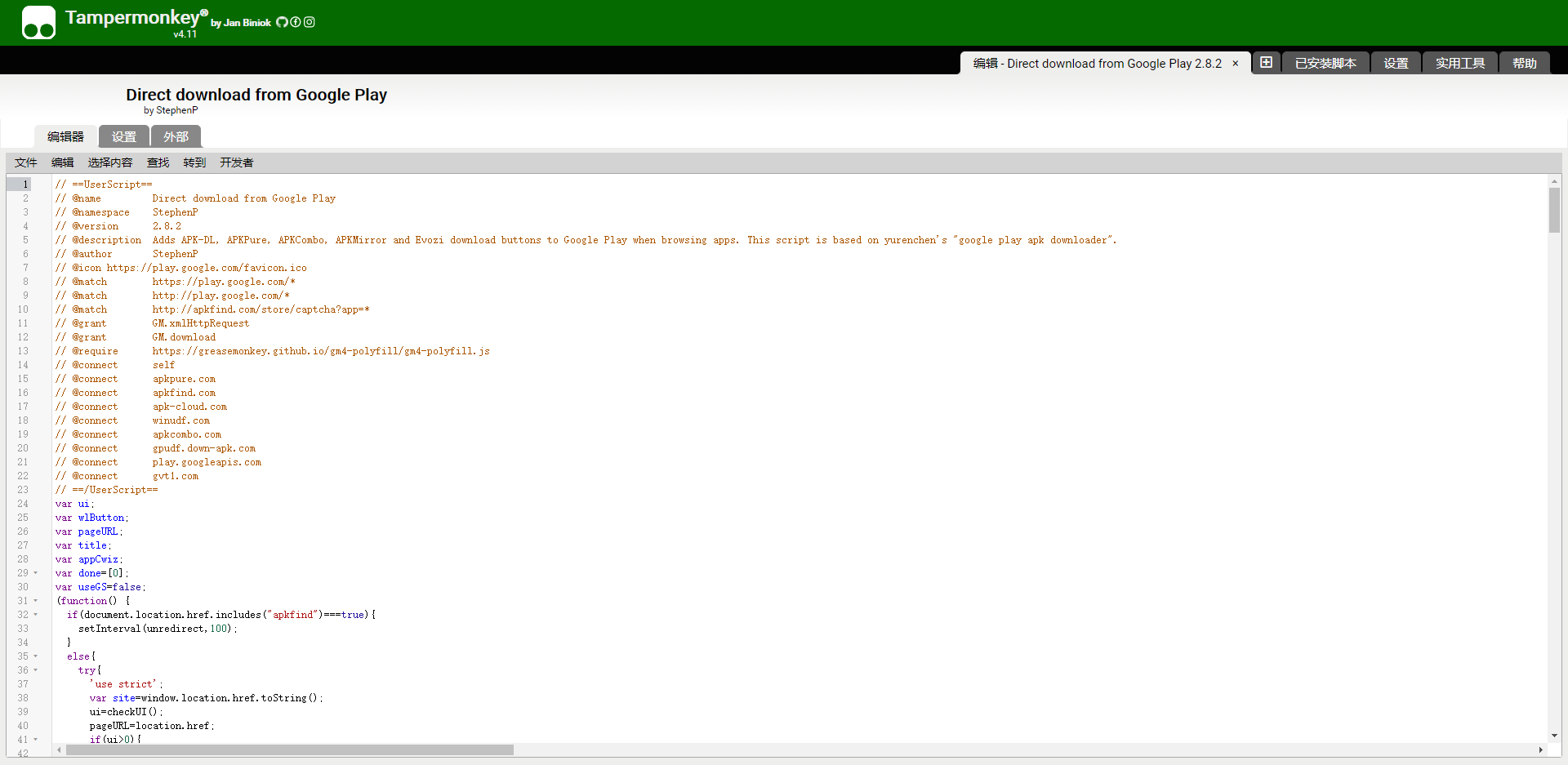
Task: Click the "apk-cloud.com" connect line
Action: coord(189,407)
